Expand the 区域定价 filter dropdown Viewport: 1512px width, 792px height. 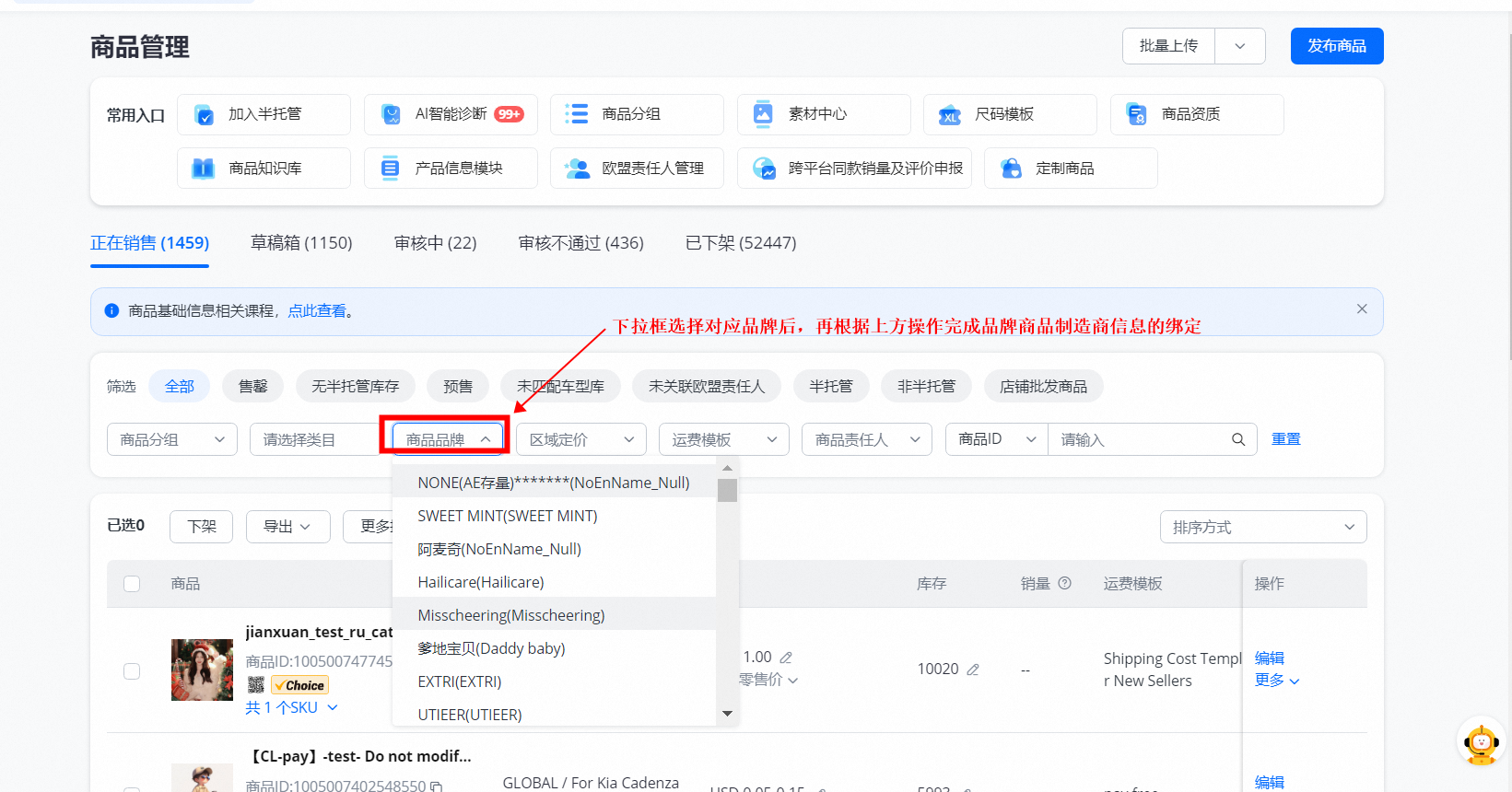[581, 439]
